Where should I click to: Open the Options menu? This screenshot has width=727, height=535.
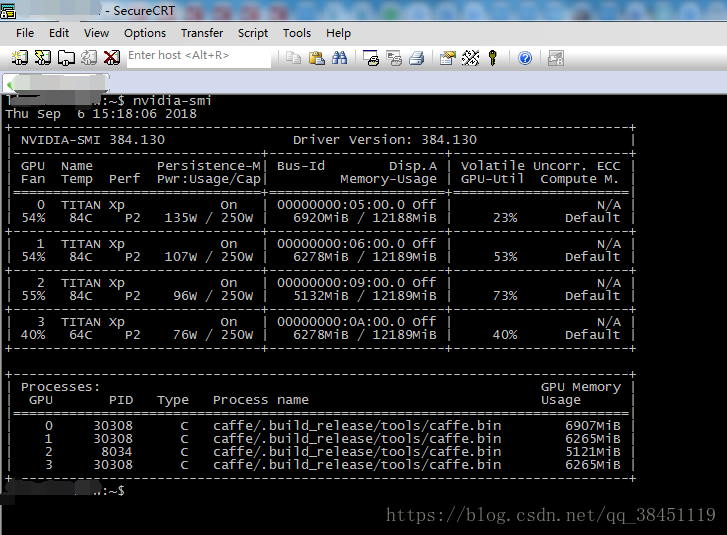[145, 33]
